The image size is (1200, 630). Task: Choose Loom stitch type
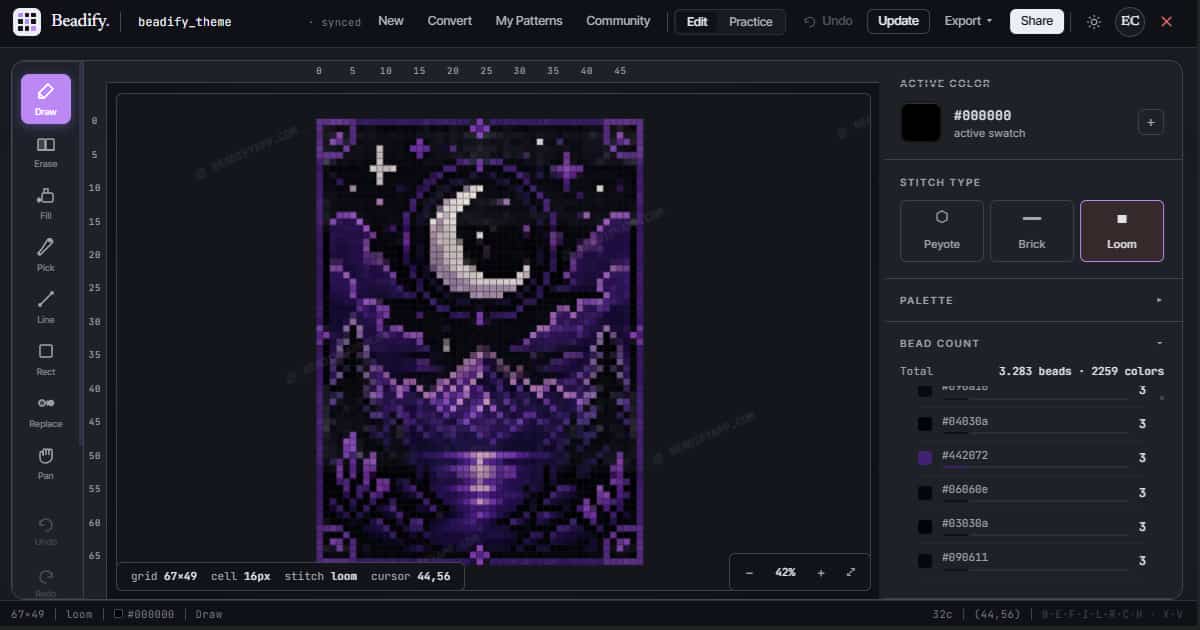pos(1121,231)
